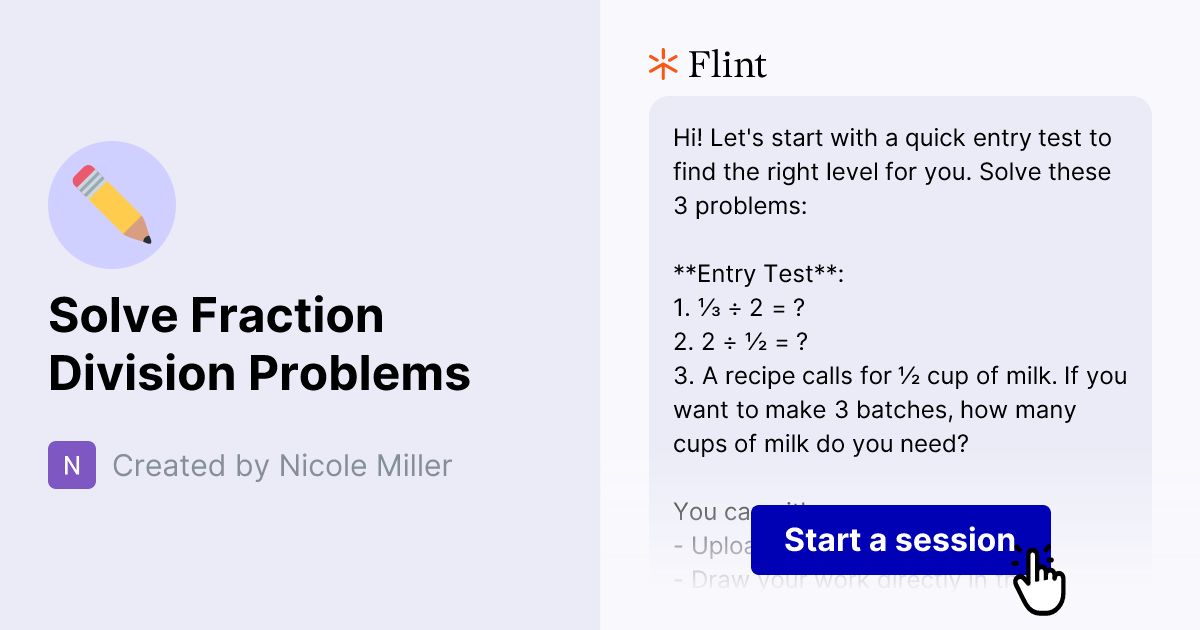
Task: Select the Entry Test heading text
Action: point(758,273)
